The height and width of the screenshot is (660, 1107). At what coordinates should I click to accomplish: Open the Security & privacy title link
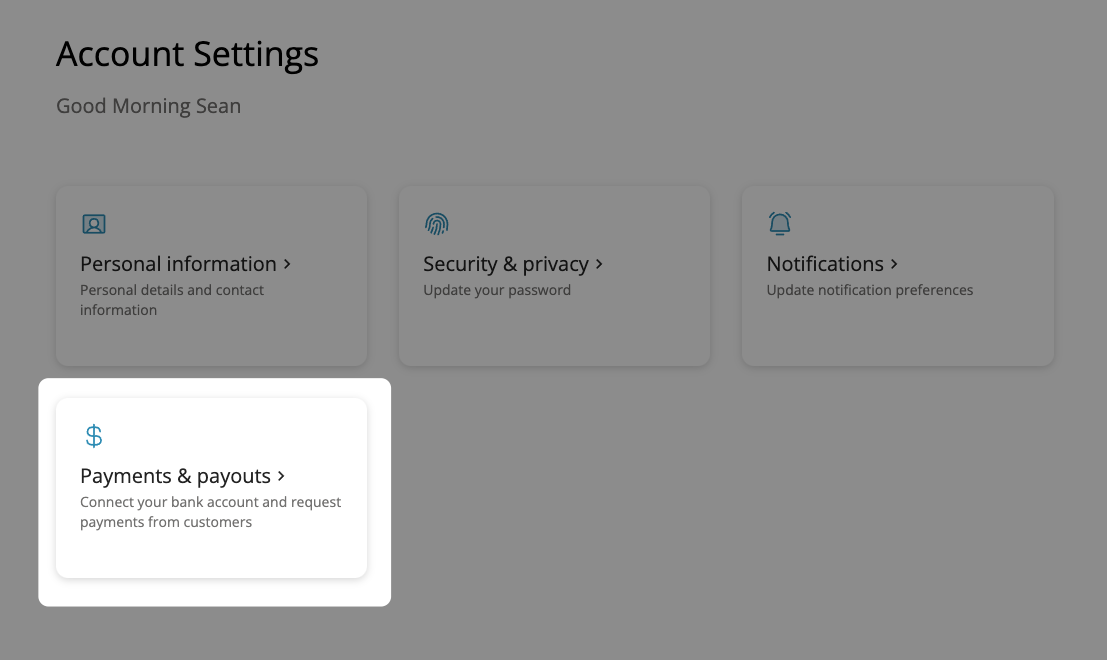click(x=505, y=264)
